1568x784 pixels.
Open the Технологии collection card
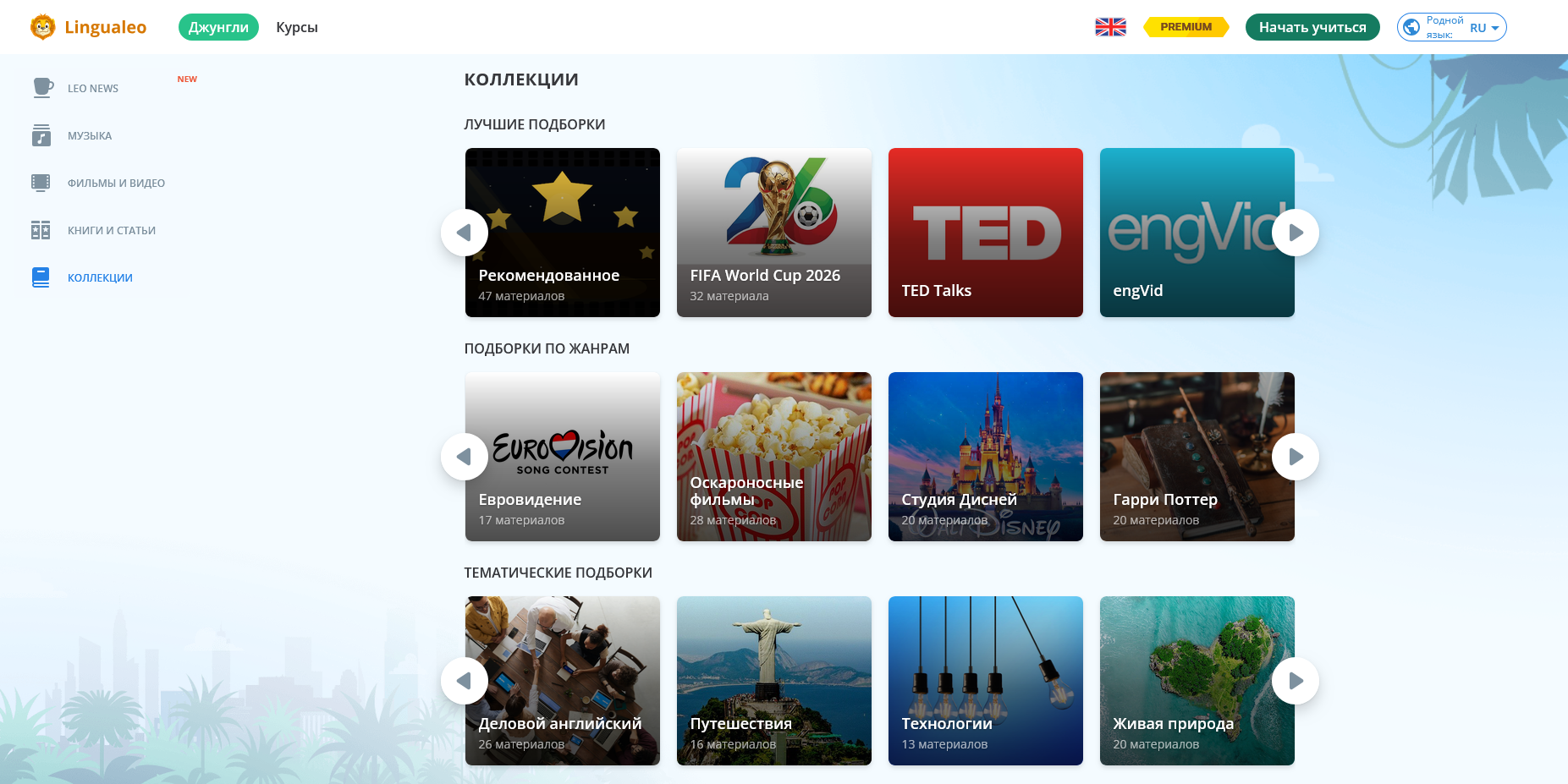click(986, 681)
